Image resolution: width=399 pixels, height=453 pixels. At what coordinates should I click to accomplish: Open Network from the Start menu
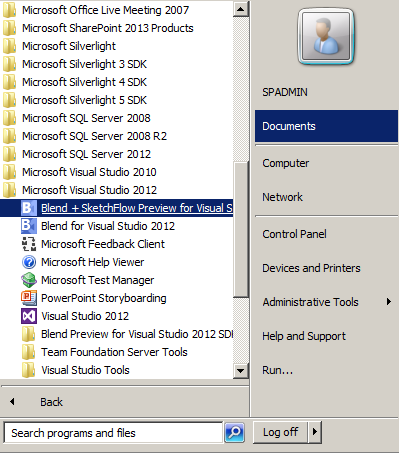pos(326,197)
